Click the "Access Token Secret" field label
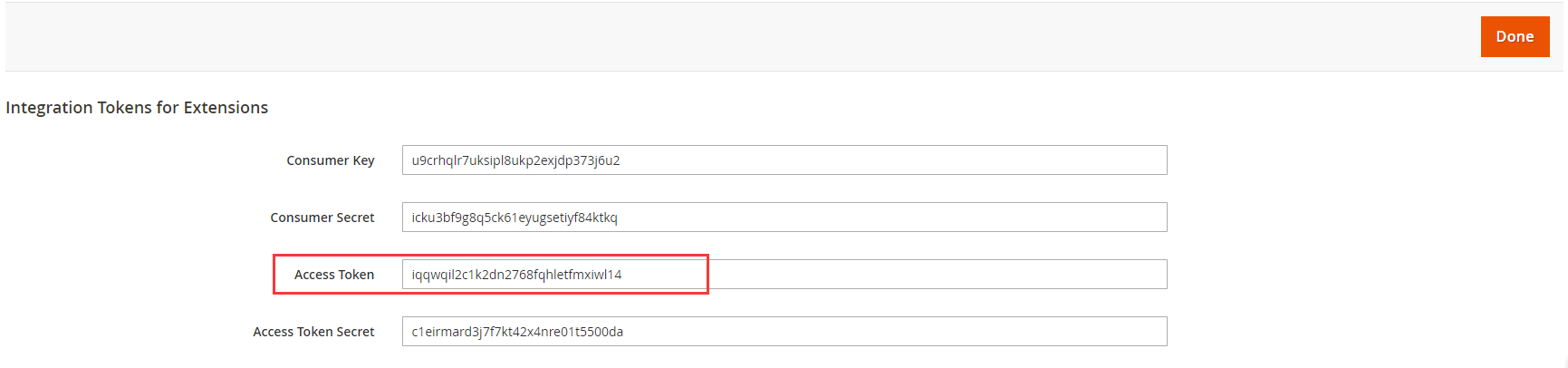The height and width of the screenshot is (368, 1568). [313, 332]
